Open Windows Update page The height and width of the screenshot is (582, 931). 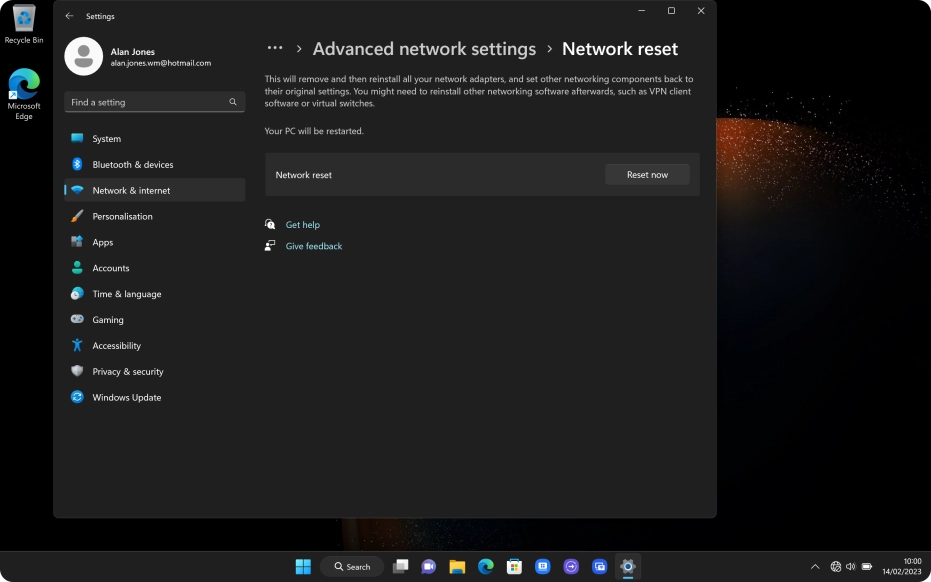point(126,398)
